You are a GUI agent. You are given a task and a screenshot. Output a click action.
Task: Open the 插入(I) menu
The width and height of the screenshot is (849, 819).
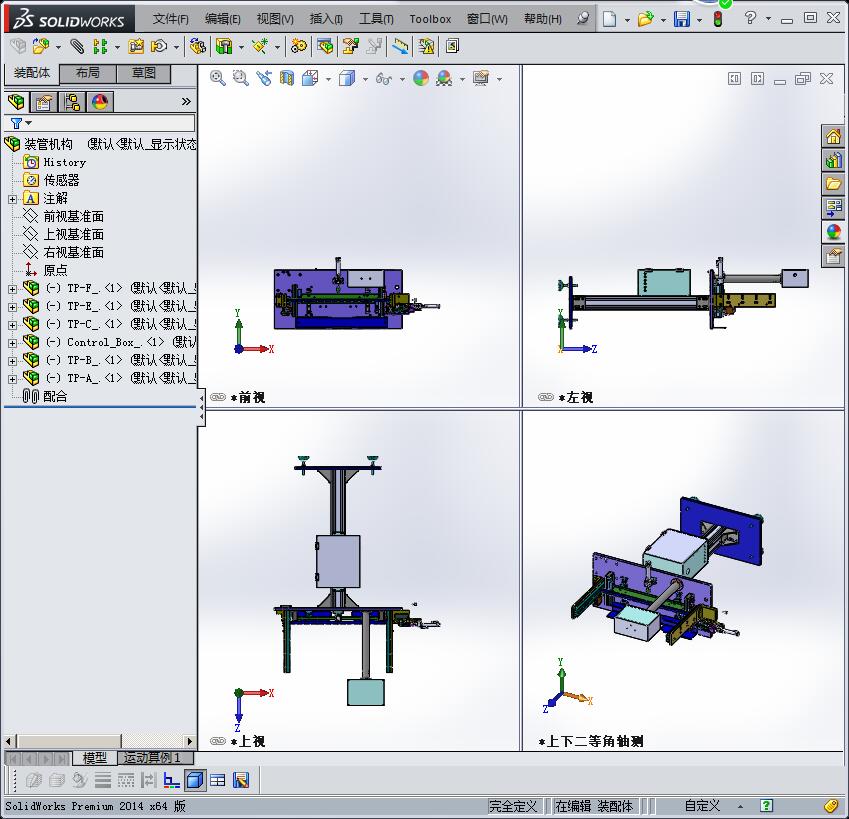point(326,19)
